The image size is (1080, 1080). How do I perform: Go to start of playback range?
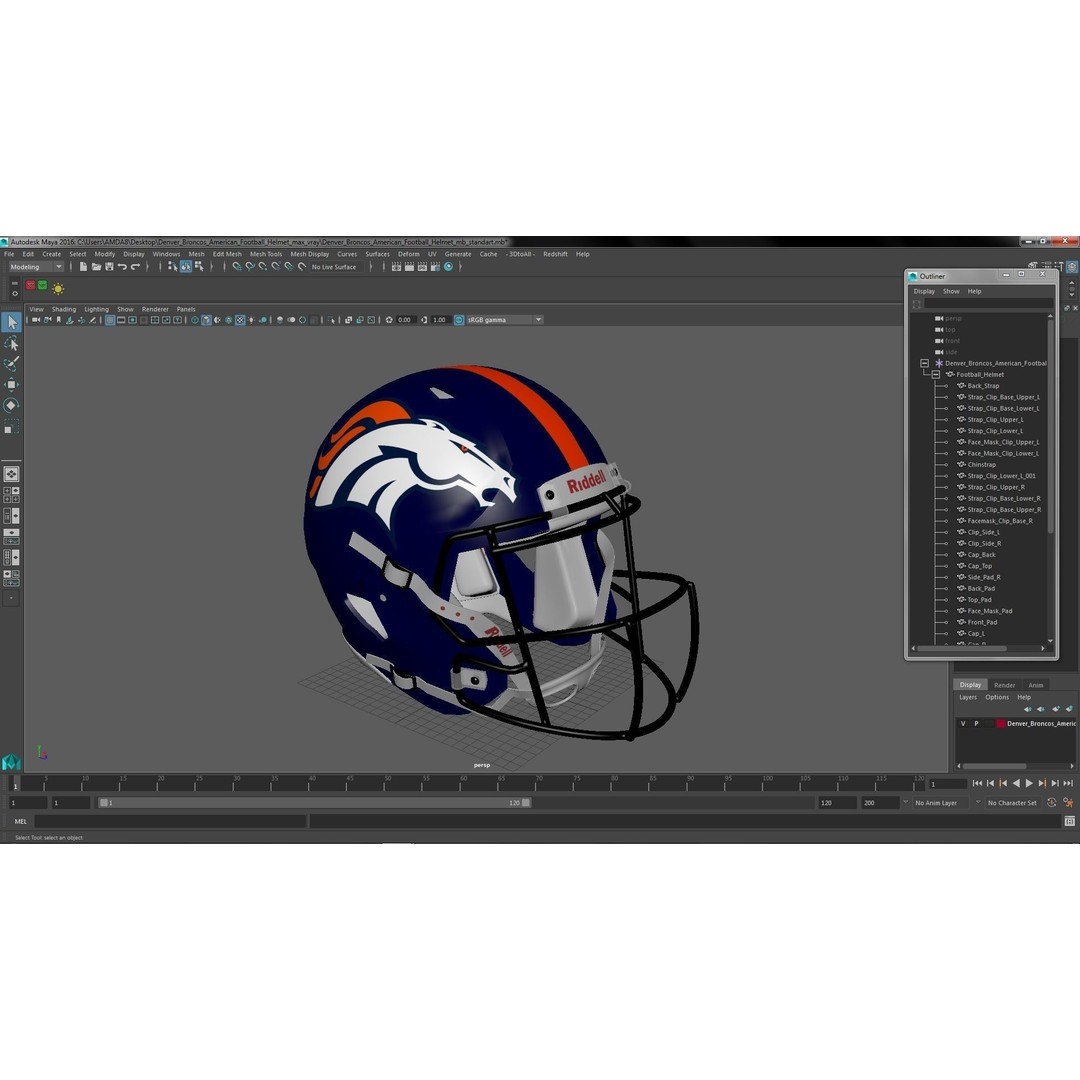[x=977, y=783]
